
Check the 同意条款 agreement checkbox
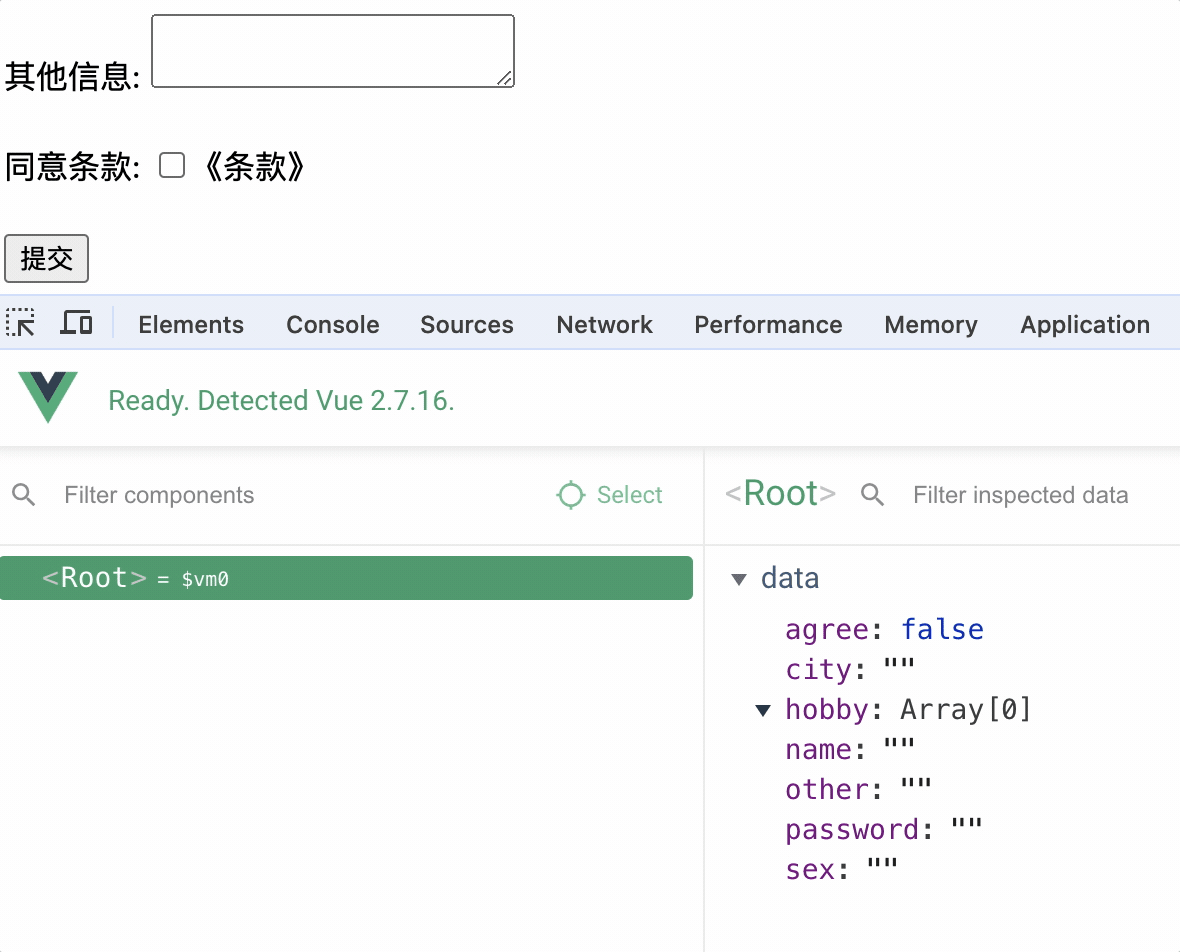click(172, 166)
